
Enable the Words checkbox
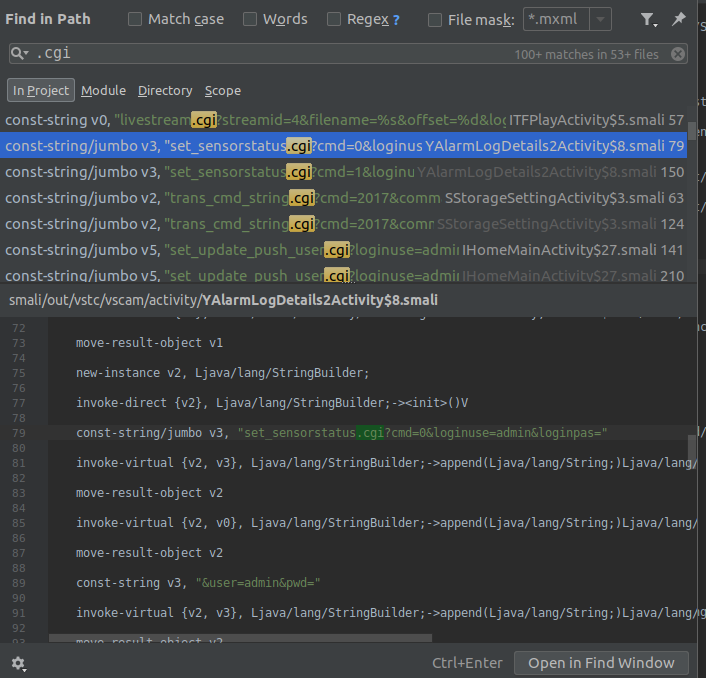[x=250, y=19]
